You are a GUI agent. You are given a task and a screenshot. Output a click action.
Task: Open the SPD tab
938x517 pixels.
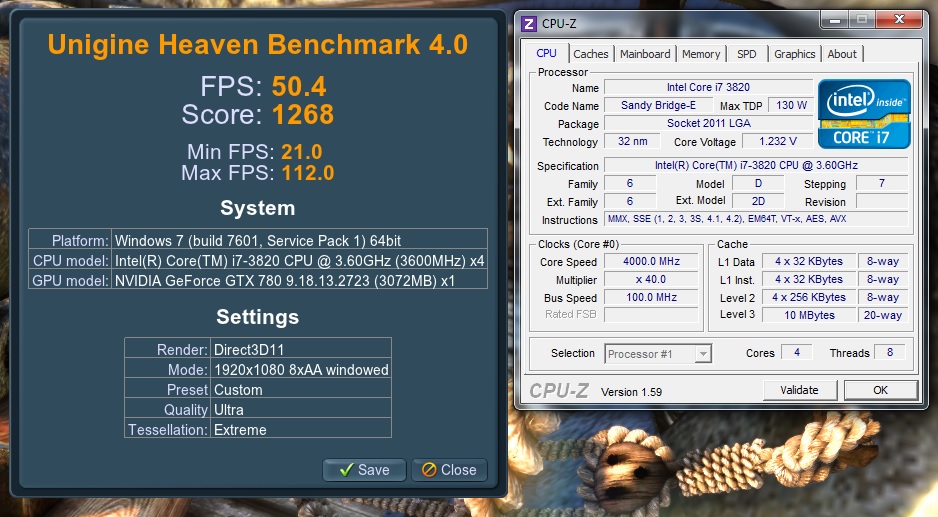[746, 54]
